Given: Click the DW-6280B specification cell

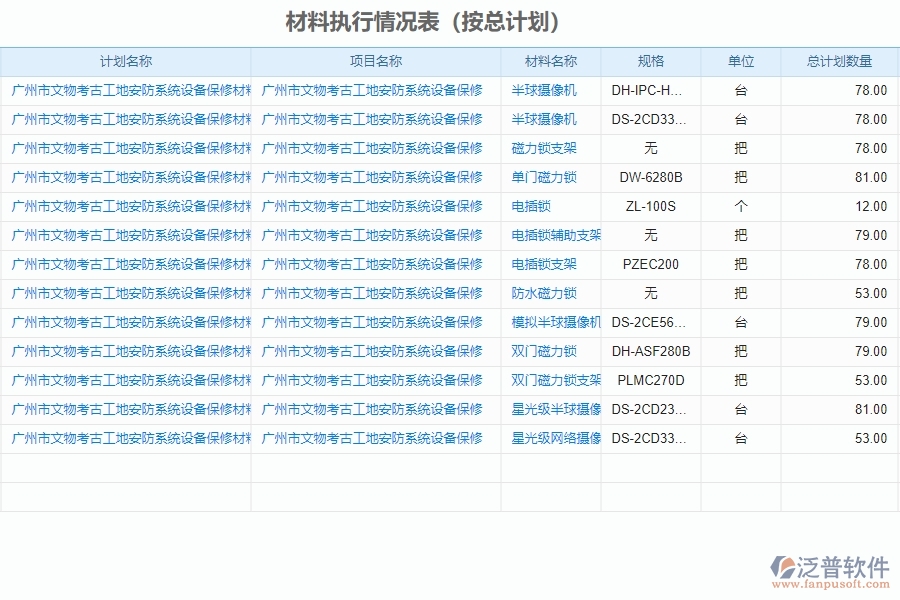Looking at the screenshot, I should point(649,177).
